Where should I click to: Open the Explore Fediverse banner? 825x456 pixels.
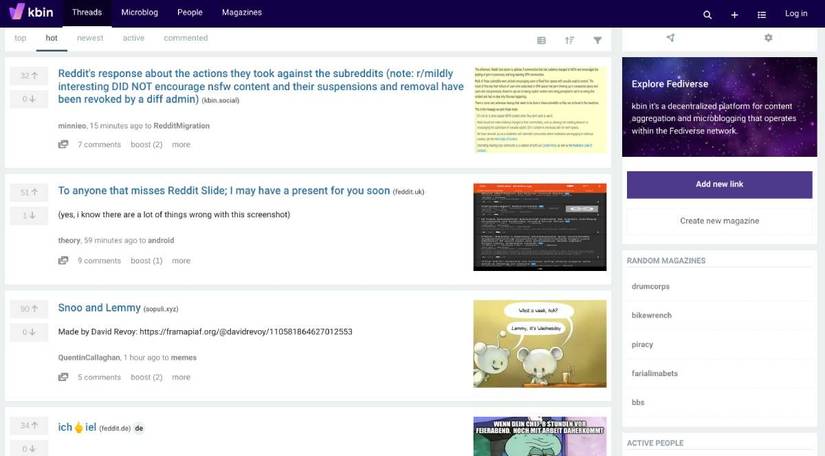pyautogui.click(x=719, y=107)
